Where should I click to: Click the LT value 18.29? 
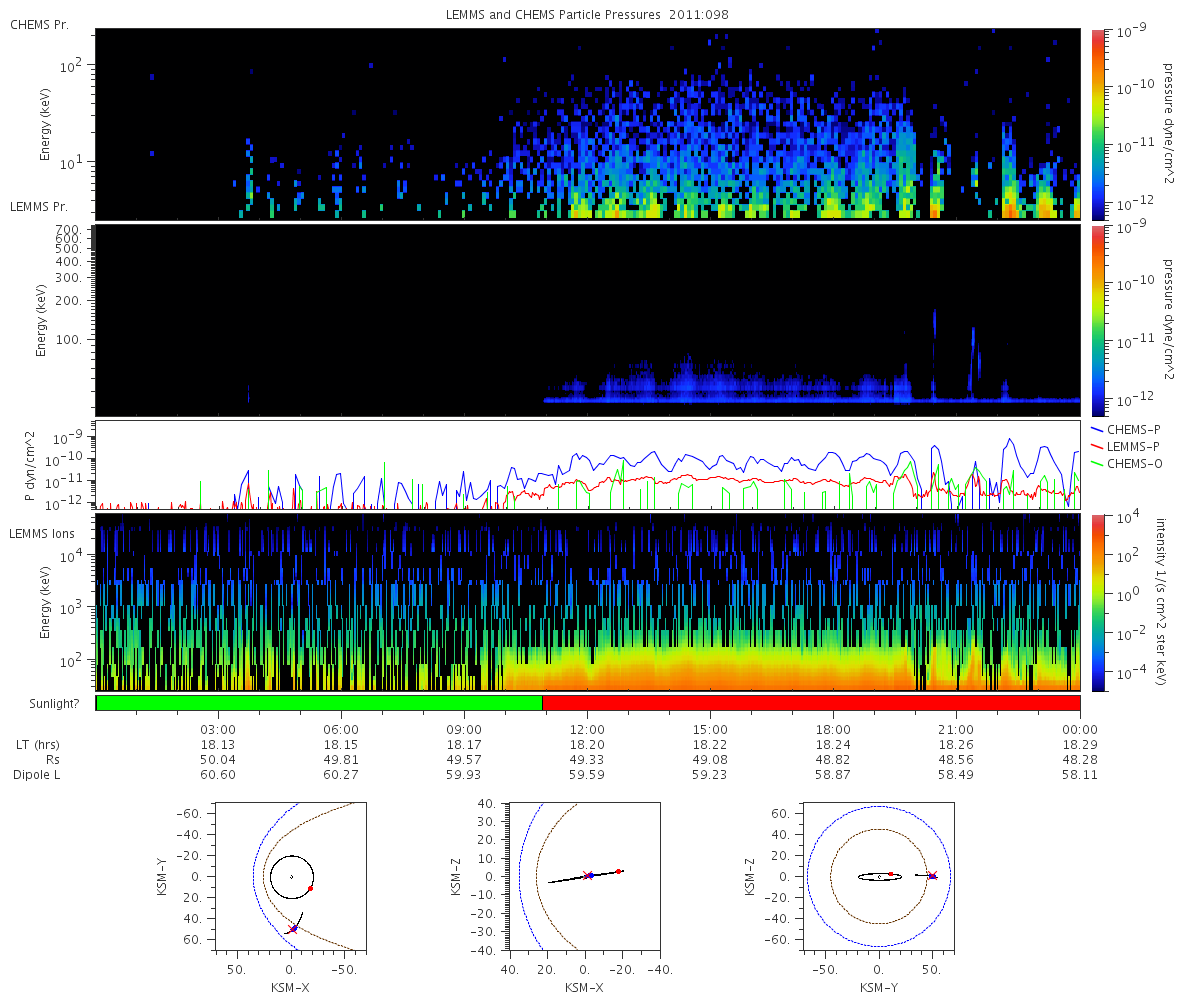coord(1080,745)
